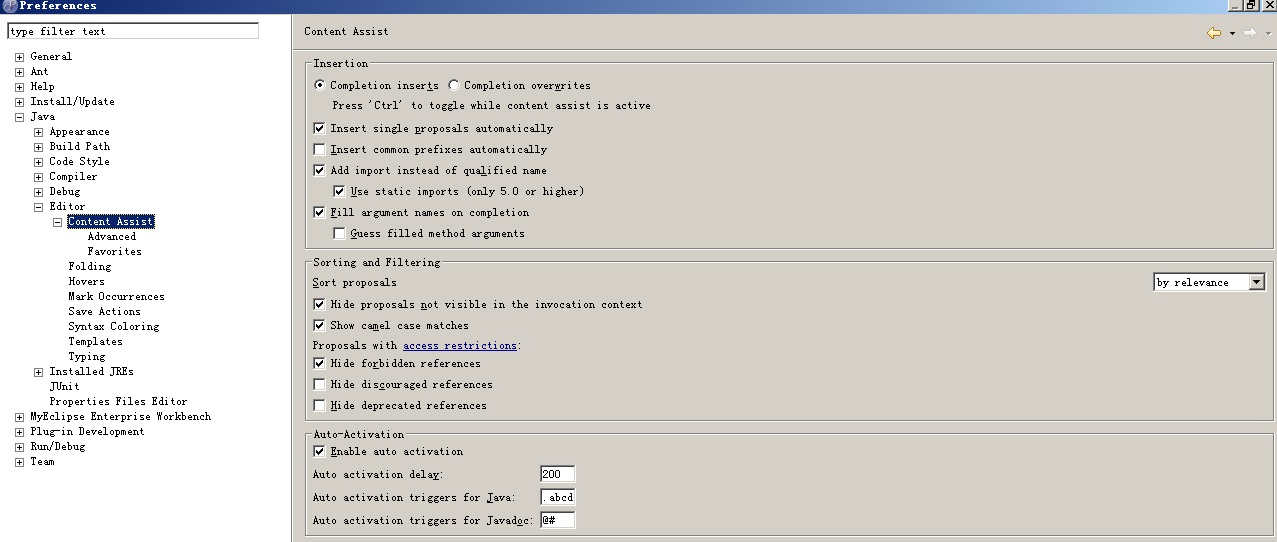
Task: Click the Auto activation delay field
Action: click(x=557, y=474)
